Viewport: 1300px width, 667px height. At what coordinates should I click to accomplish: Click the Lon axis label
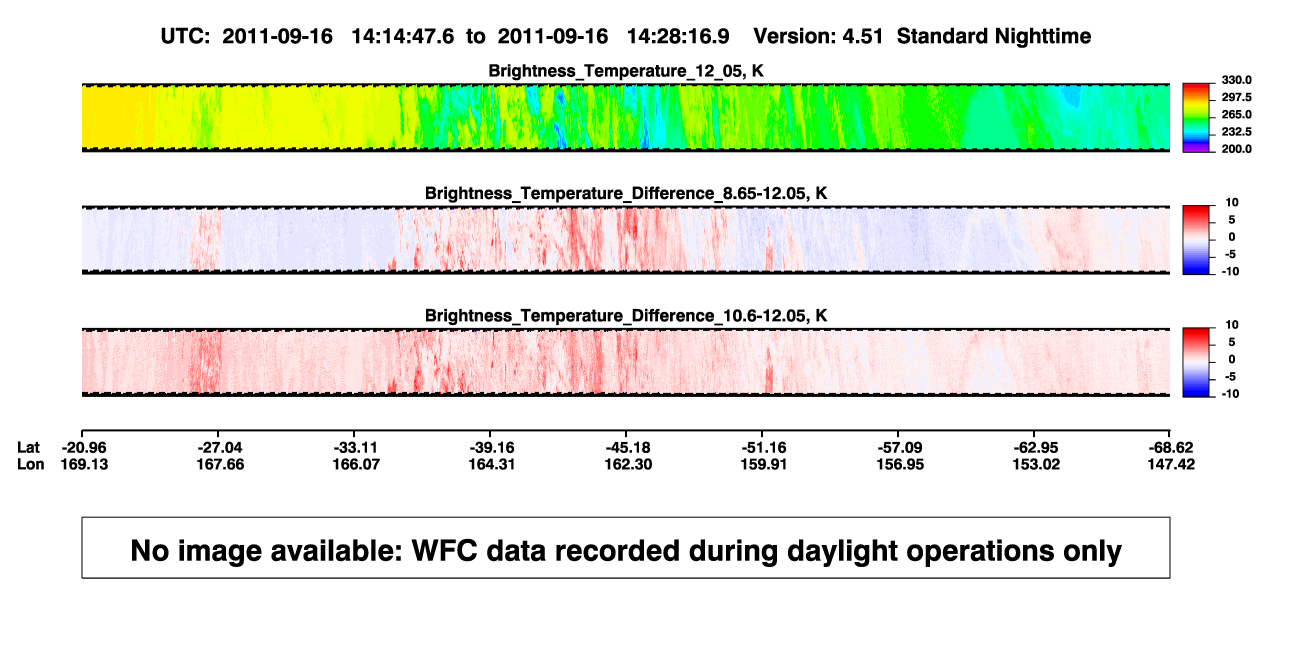pos(30,464)
